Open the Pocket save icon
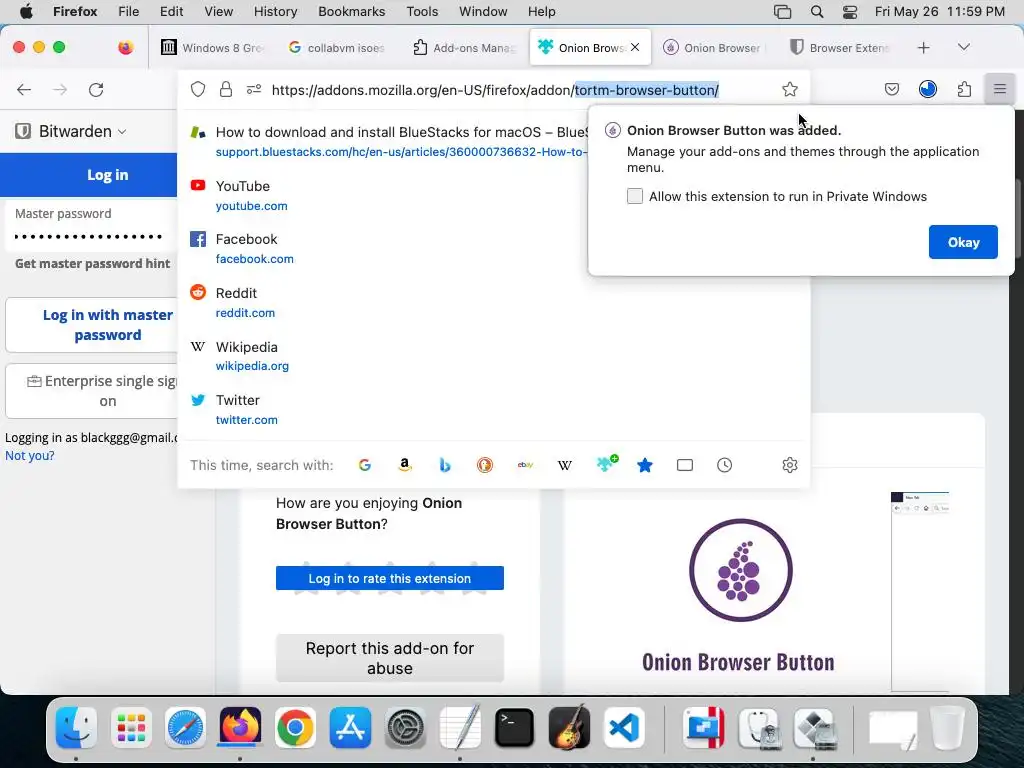 [891, 89]
